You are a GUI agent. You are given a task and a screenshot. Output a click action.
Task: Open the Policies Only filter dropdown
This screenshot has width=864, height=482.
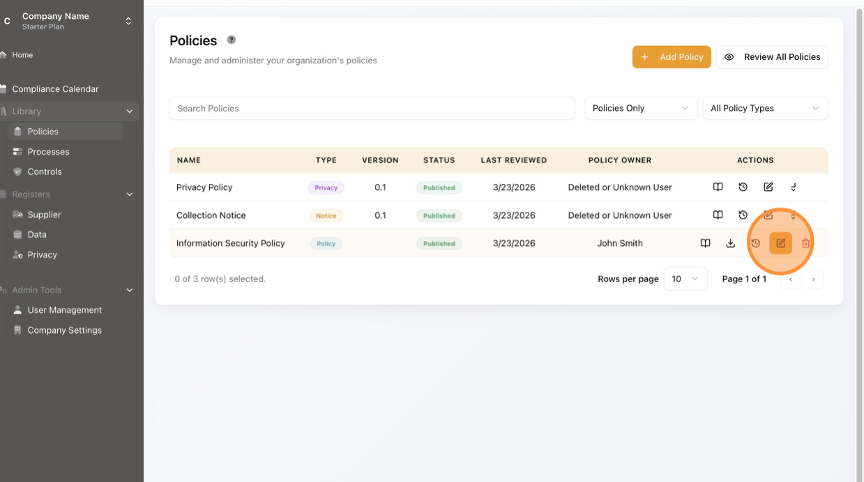[641, 108]
